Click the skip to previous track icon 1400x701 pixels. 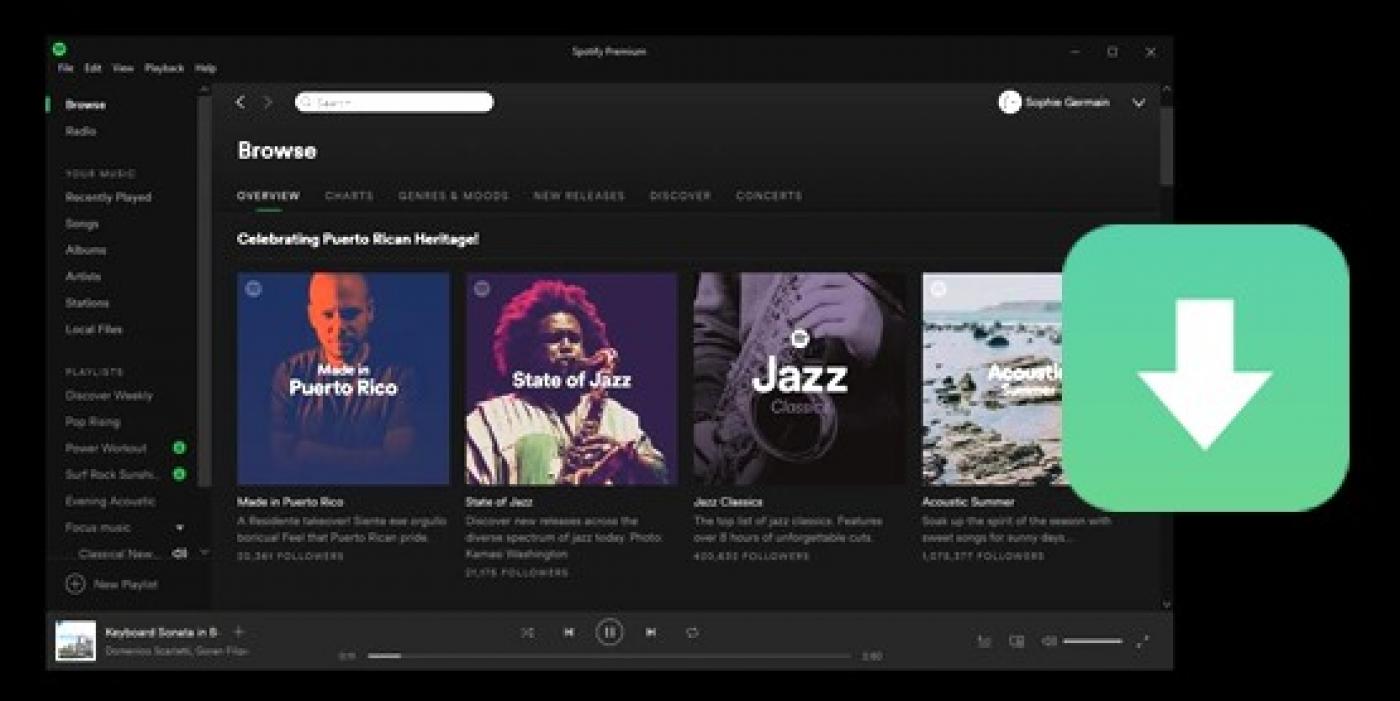pyautogui.click(x=568, y=632)
